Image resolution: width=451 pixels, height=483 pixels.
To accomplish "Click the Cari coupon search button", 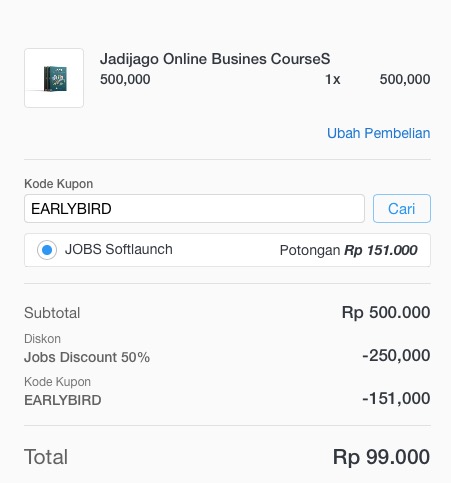I will 402,209.
